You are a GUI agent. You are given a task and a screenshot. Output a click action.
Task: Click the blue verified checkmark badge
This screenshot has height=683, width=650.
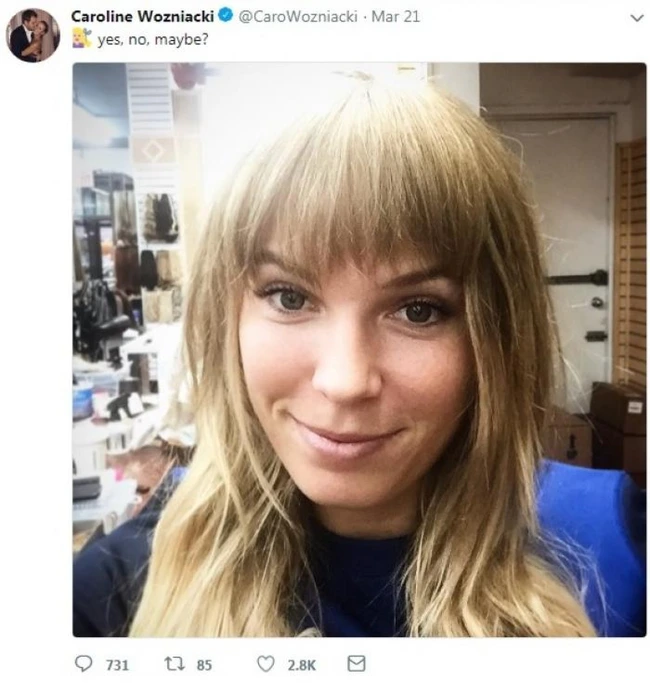(225, 16)
